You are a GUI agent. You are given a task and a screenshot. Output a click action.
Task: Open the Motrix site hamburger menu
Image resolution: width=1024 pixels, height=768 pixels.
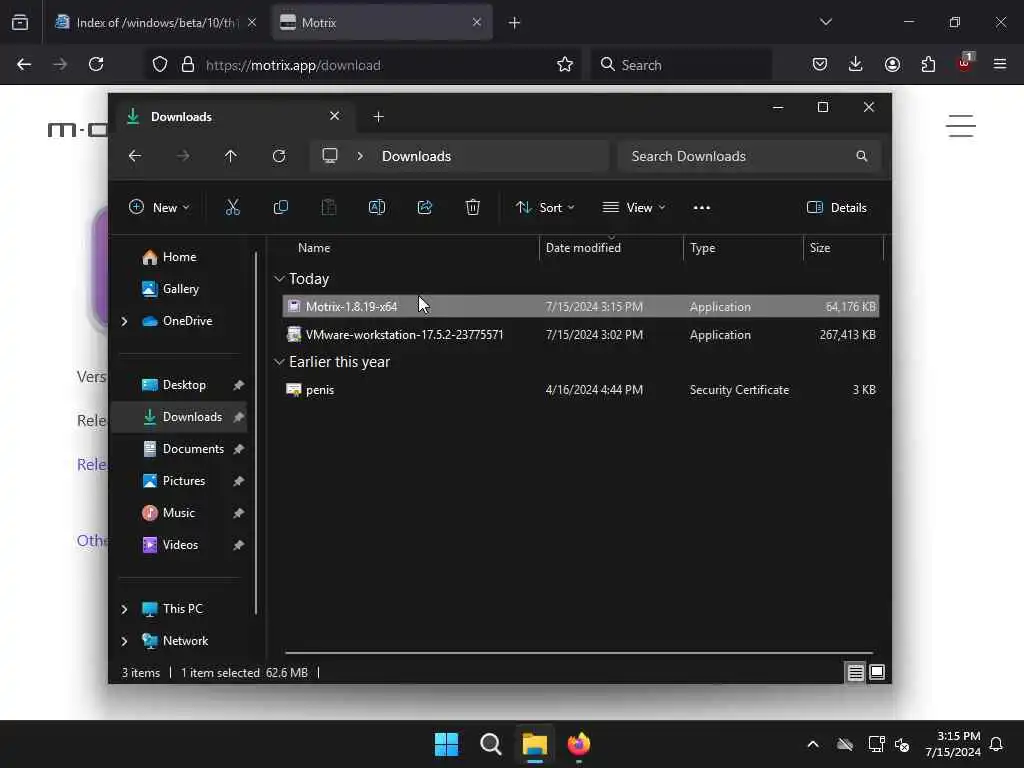click(961, 126)
